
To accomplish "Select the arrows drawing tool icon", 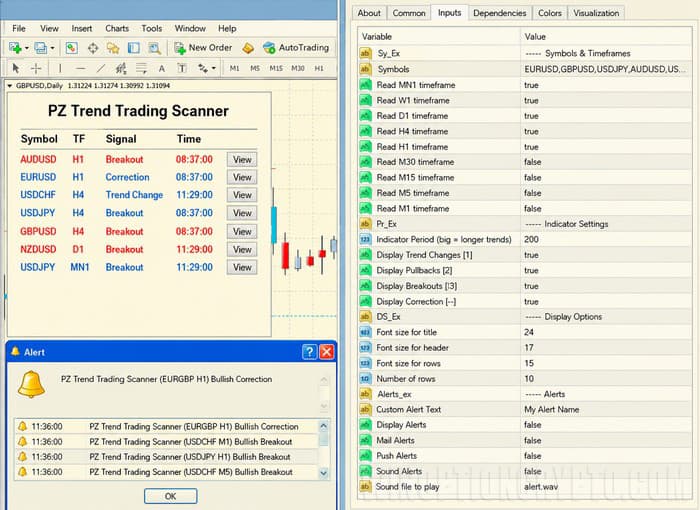I will click(203, 68).
